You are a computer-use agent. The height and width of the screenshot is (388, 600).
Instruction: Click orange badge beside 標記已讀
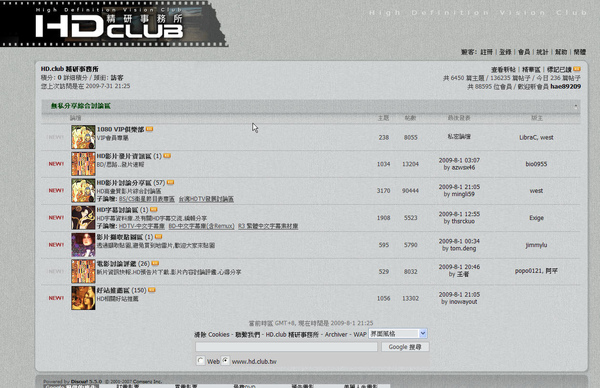point(577,69)
